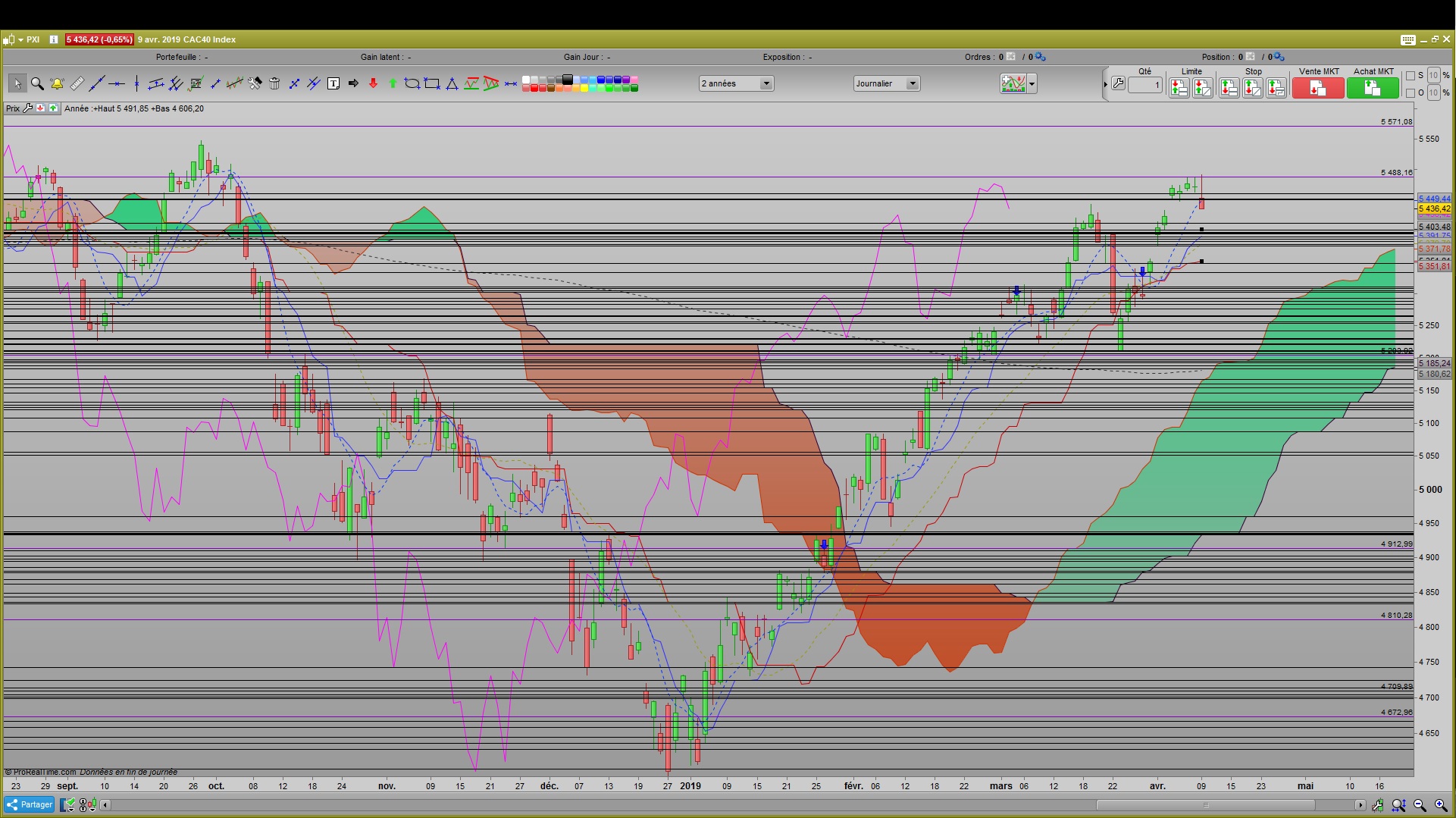Screen dimensions: 1456x818
Task: Click the green up arrow beside Prix
Action: point(53,108)
